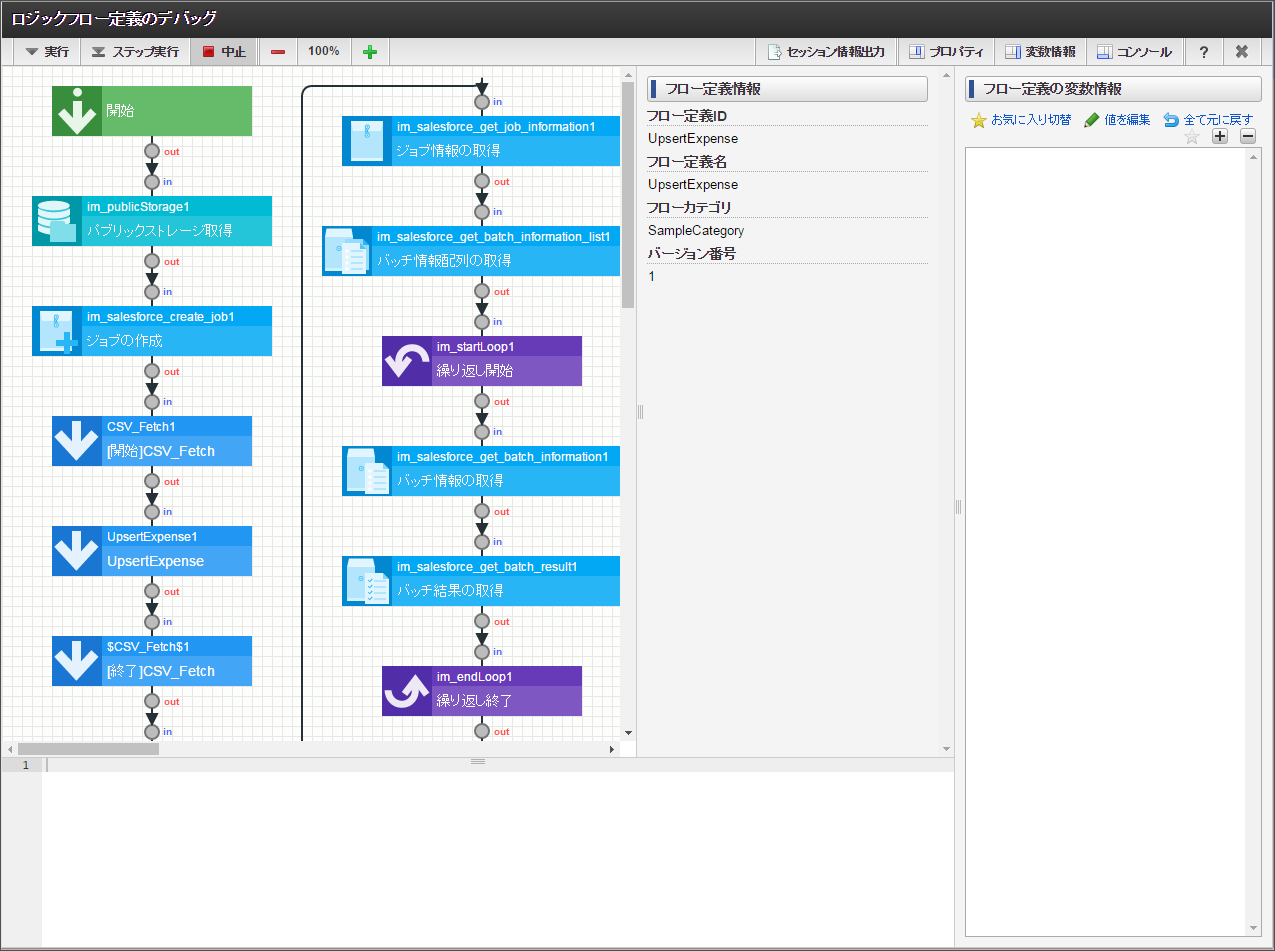Click canvas scrollbar down arrow

pos(628,732)
